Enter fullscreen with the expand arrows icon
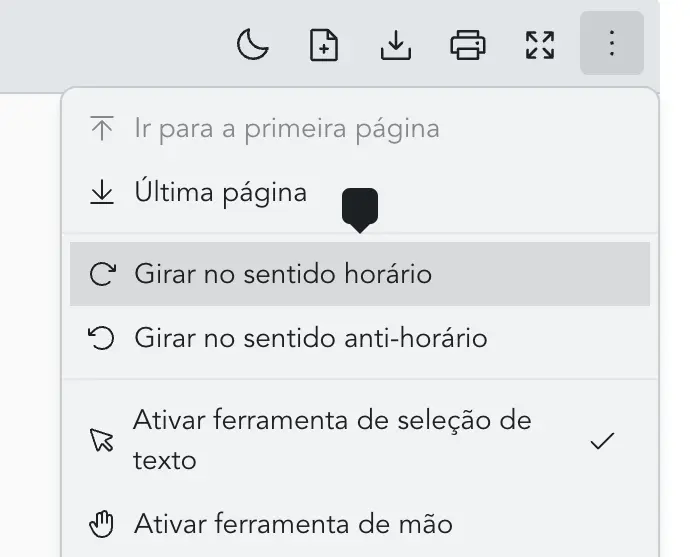Viewport: 690px width, 557px height. (x=540, y=45)
